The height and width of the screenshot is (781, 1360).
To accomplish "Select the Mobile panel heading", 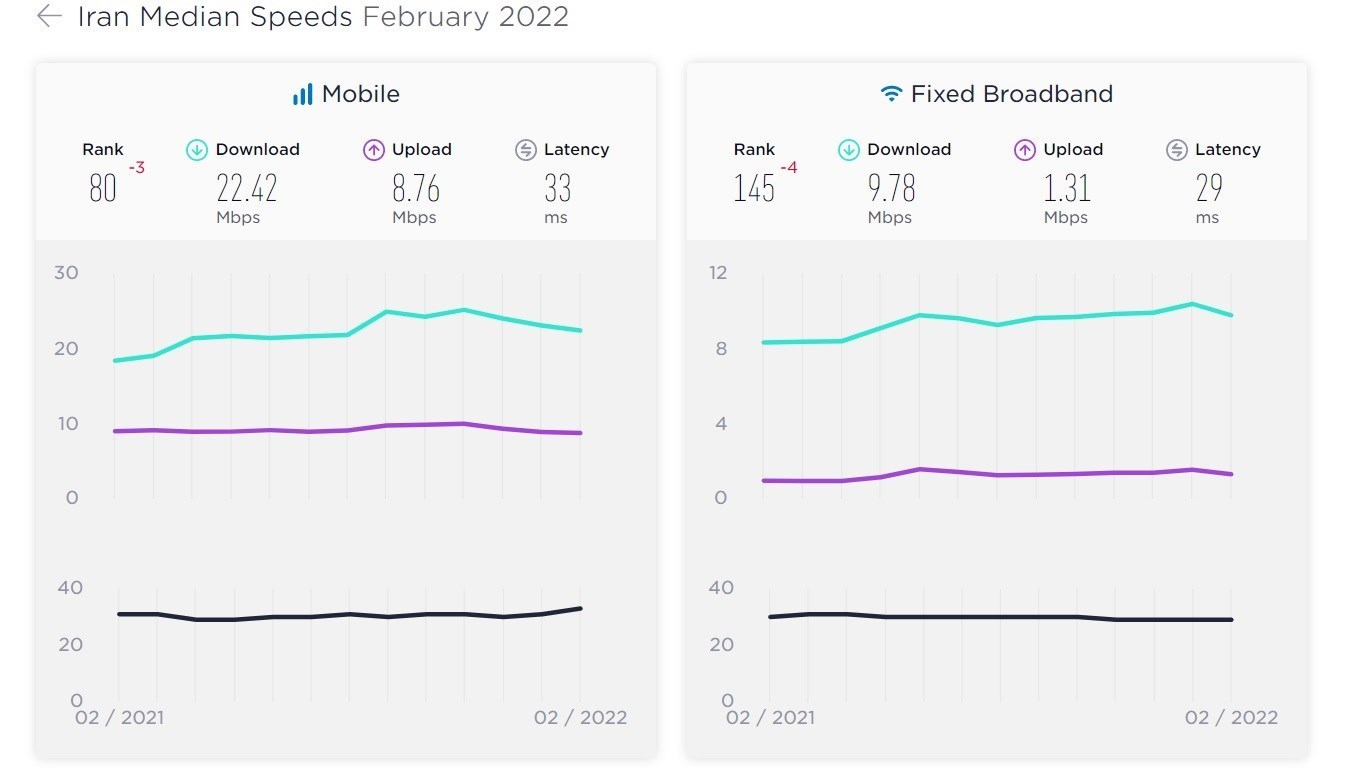I will pos(360,94).
